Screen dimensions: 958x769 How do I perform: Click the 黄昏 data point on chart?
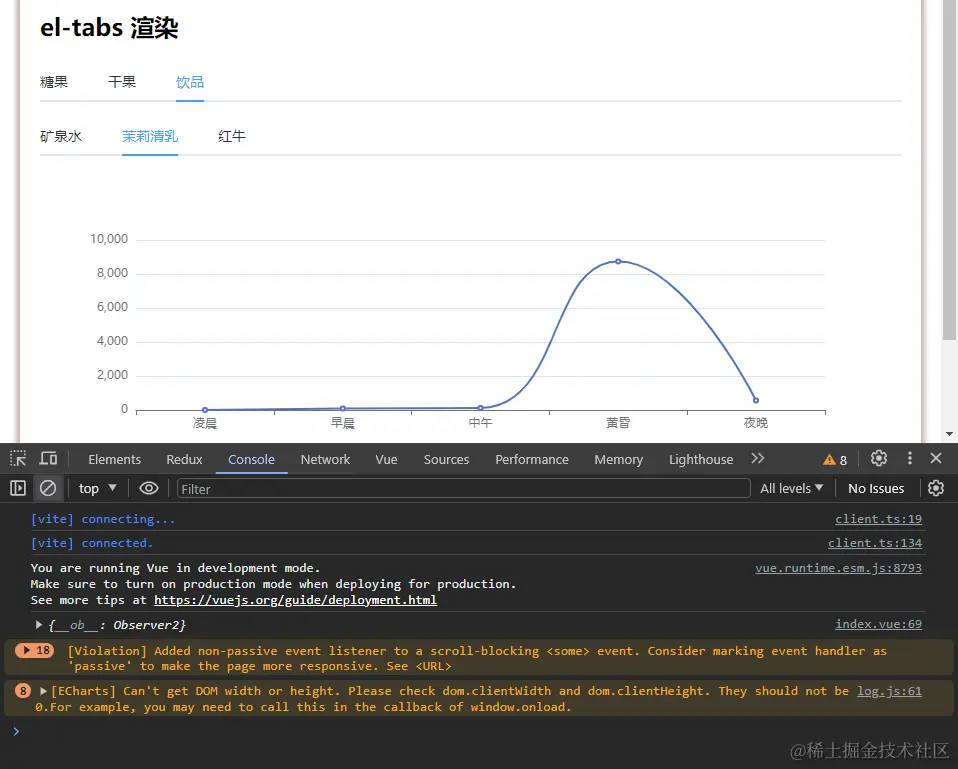[x=618, y=261]
